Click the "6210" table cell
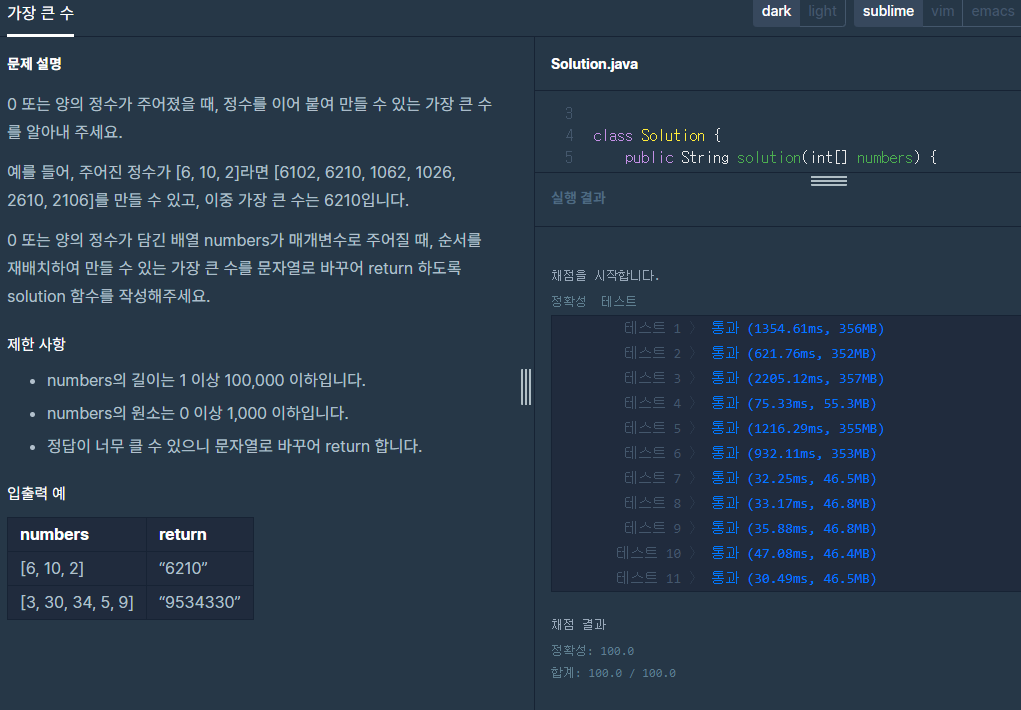Screen dimensions: 1021x710 (x=200, y=569)
